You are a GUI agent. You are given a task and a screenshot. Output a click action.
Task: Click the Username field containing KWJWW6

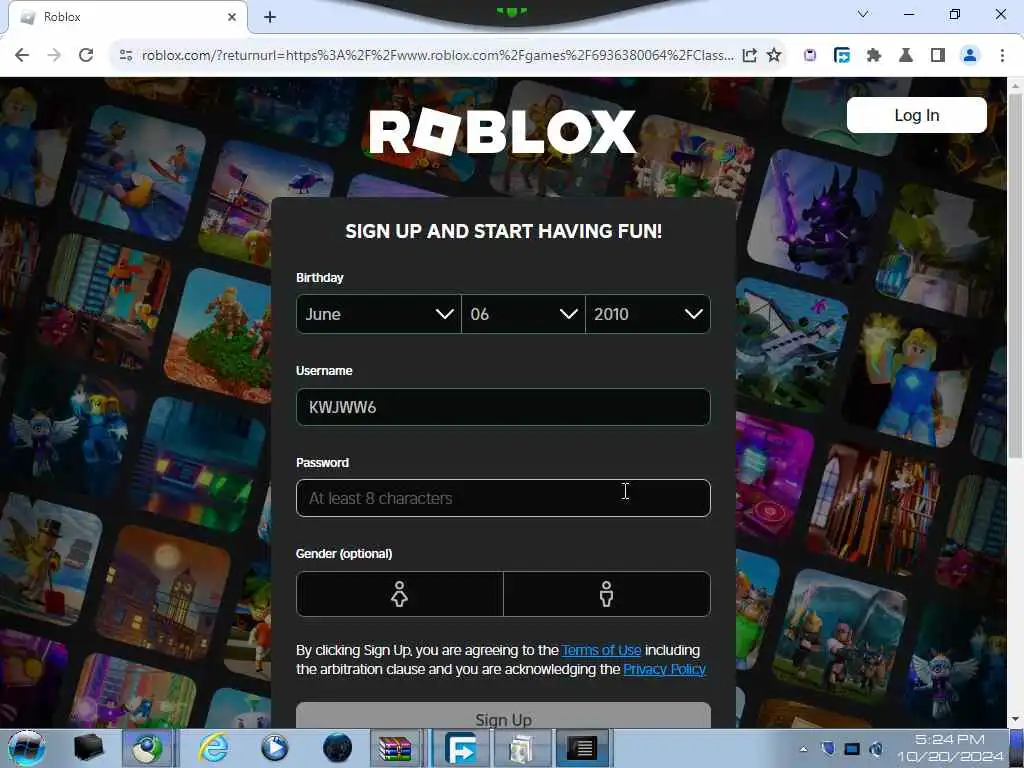point(503,407)
